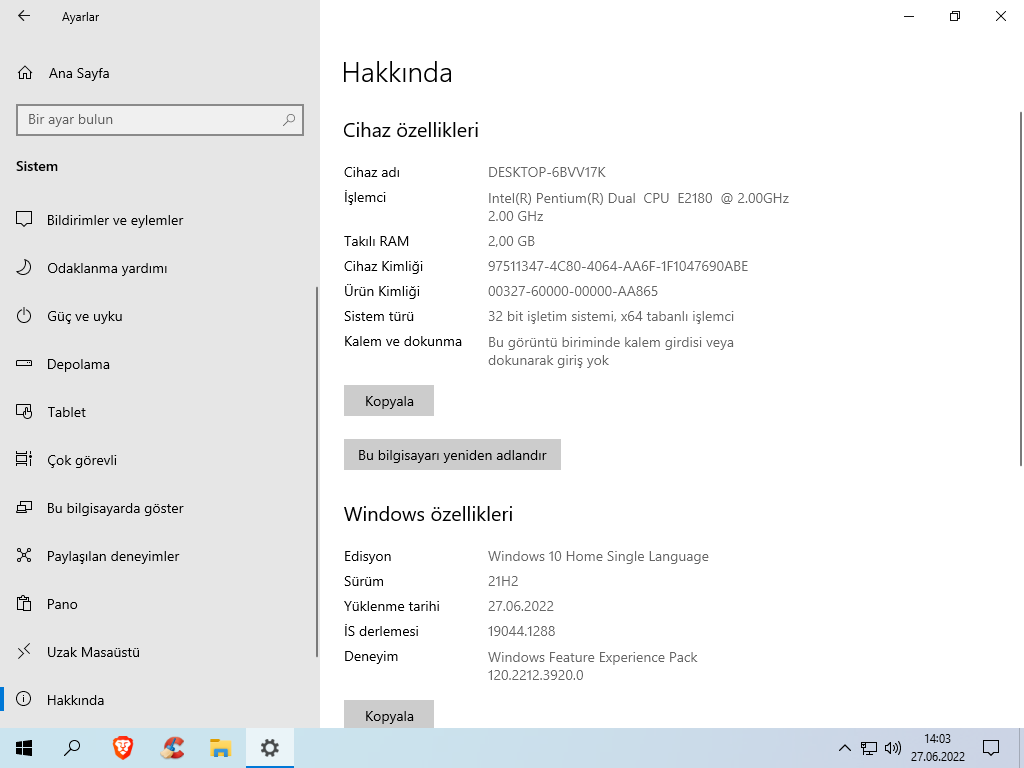The width and height of the screenshot is (1024, 768).
Task: Open the notification center icon
Action: coord(991,748)
